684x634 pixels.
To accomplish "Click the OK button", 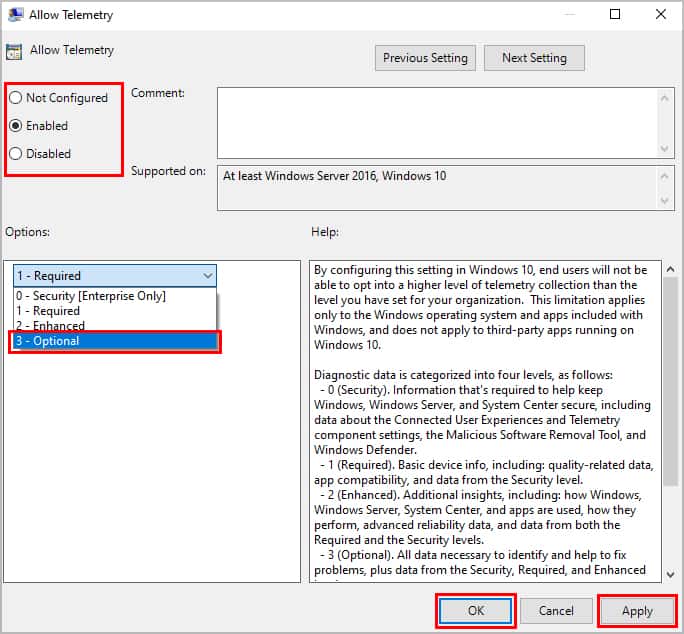I will (x=475, y=610).
